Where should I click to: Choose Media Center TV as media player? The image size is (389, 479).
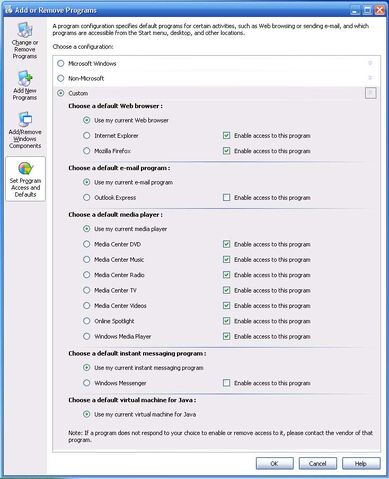(x=87, y=290)
